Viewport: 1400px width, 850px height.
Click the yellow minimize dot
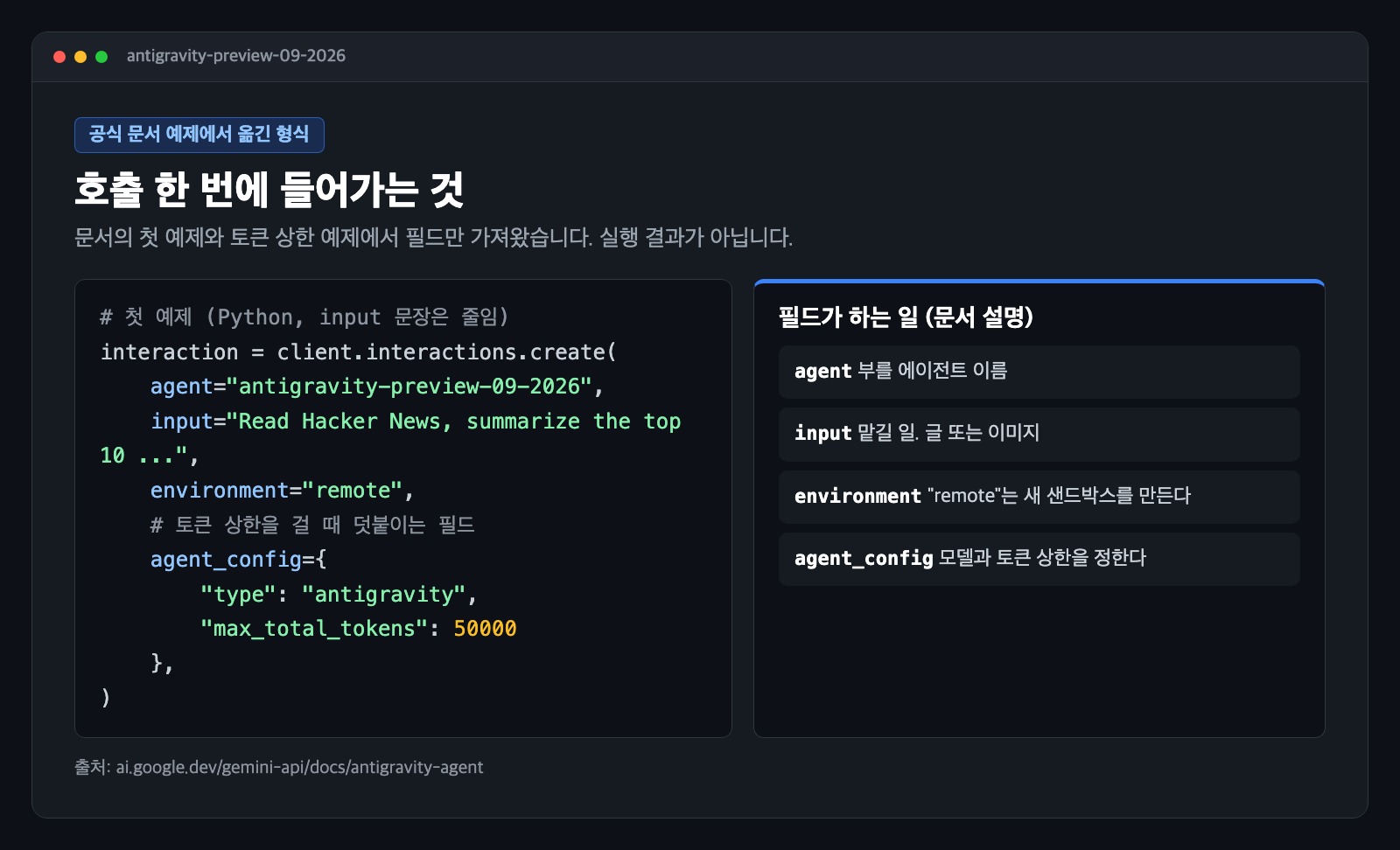(80, 57)
